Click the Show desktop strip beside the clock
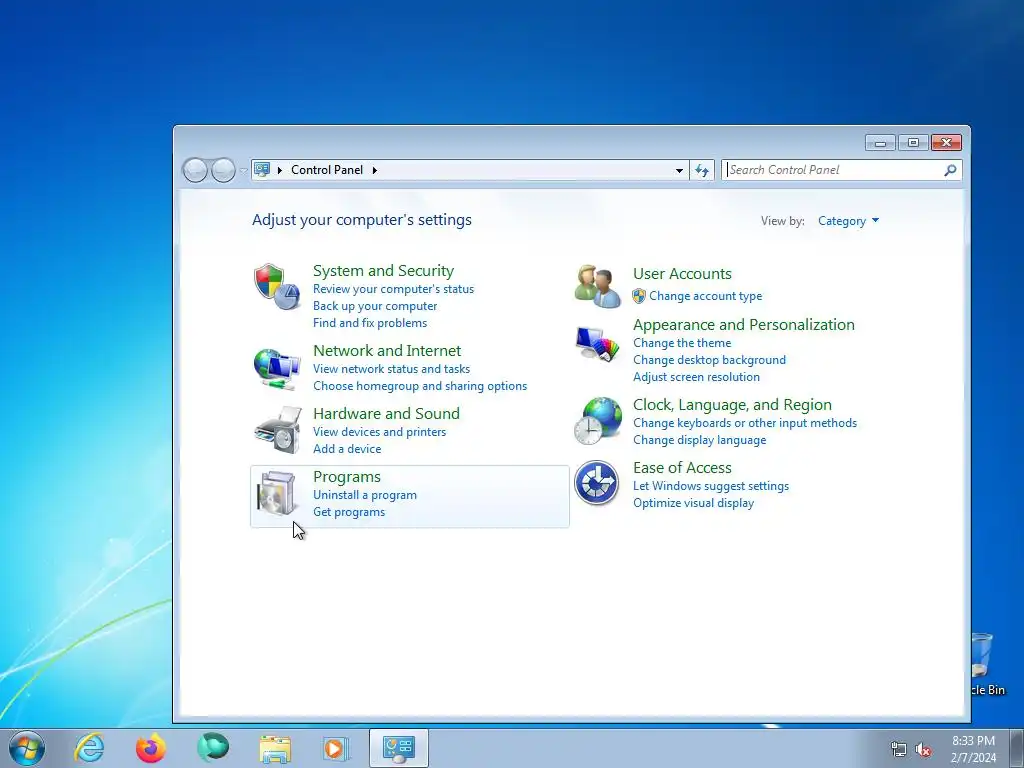 (x=1017, y=748)
